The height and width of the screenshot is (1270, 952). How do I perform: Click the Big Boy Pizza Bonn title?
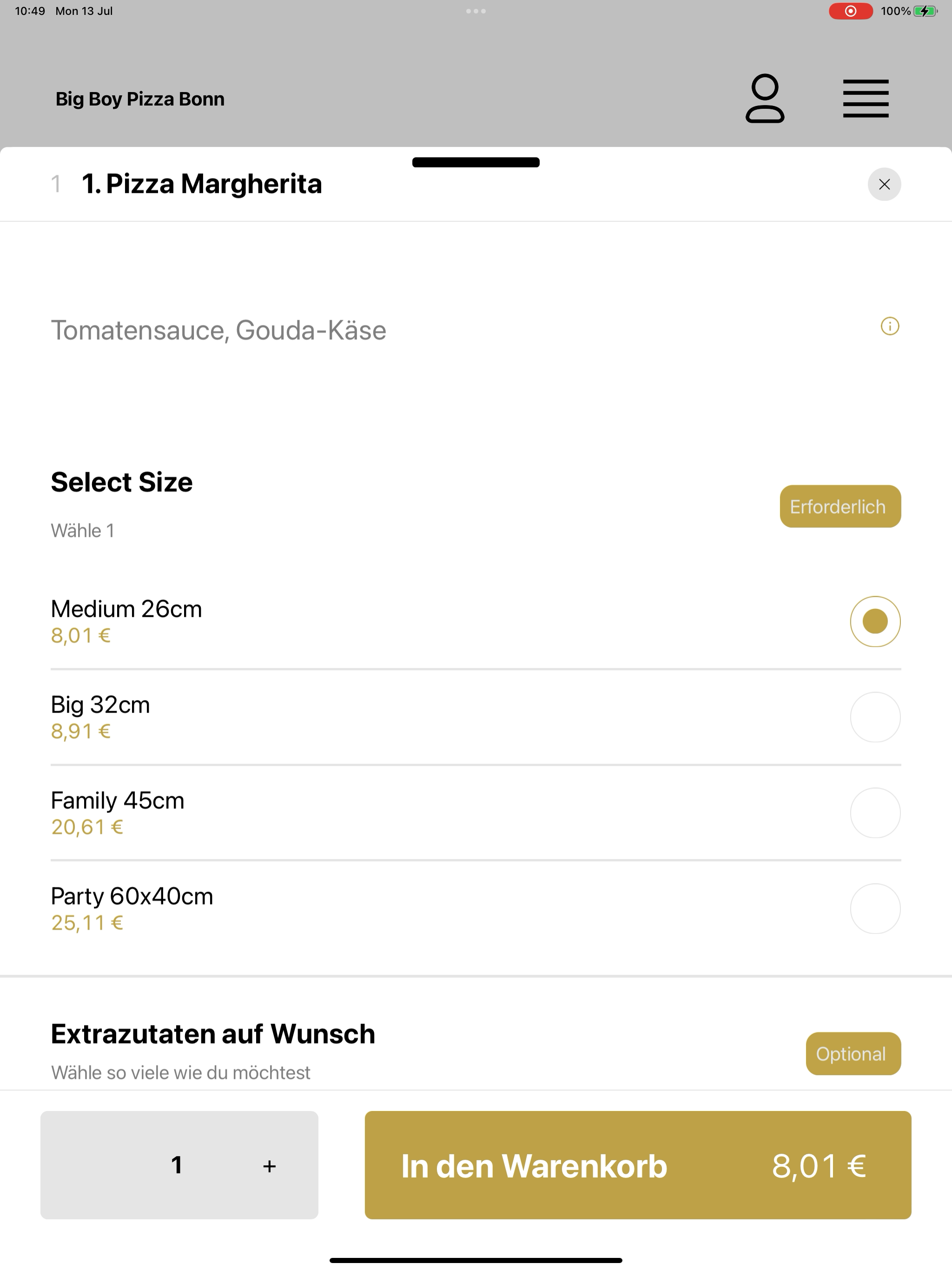click(x=139, y=99)
